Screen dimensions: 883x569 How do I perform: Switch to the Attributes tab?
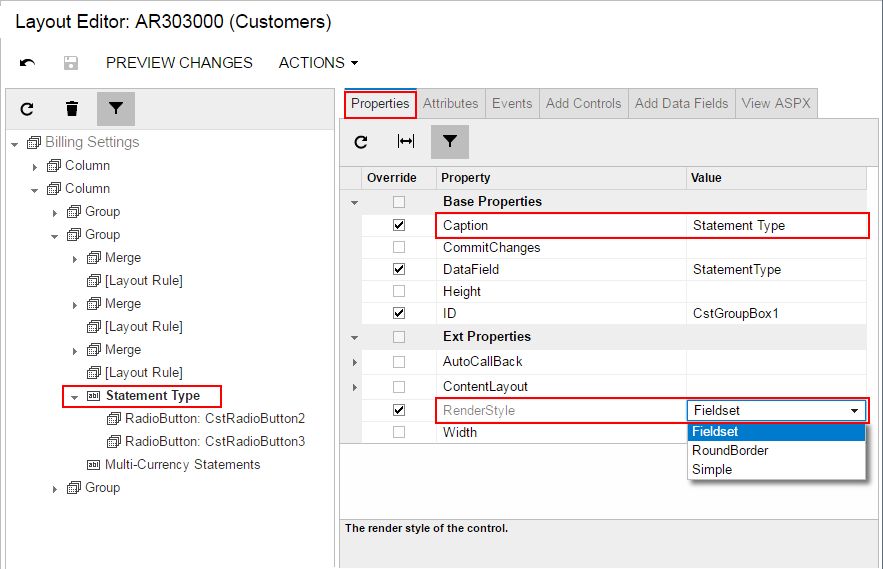click(x=450, y=103)
